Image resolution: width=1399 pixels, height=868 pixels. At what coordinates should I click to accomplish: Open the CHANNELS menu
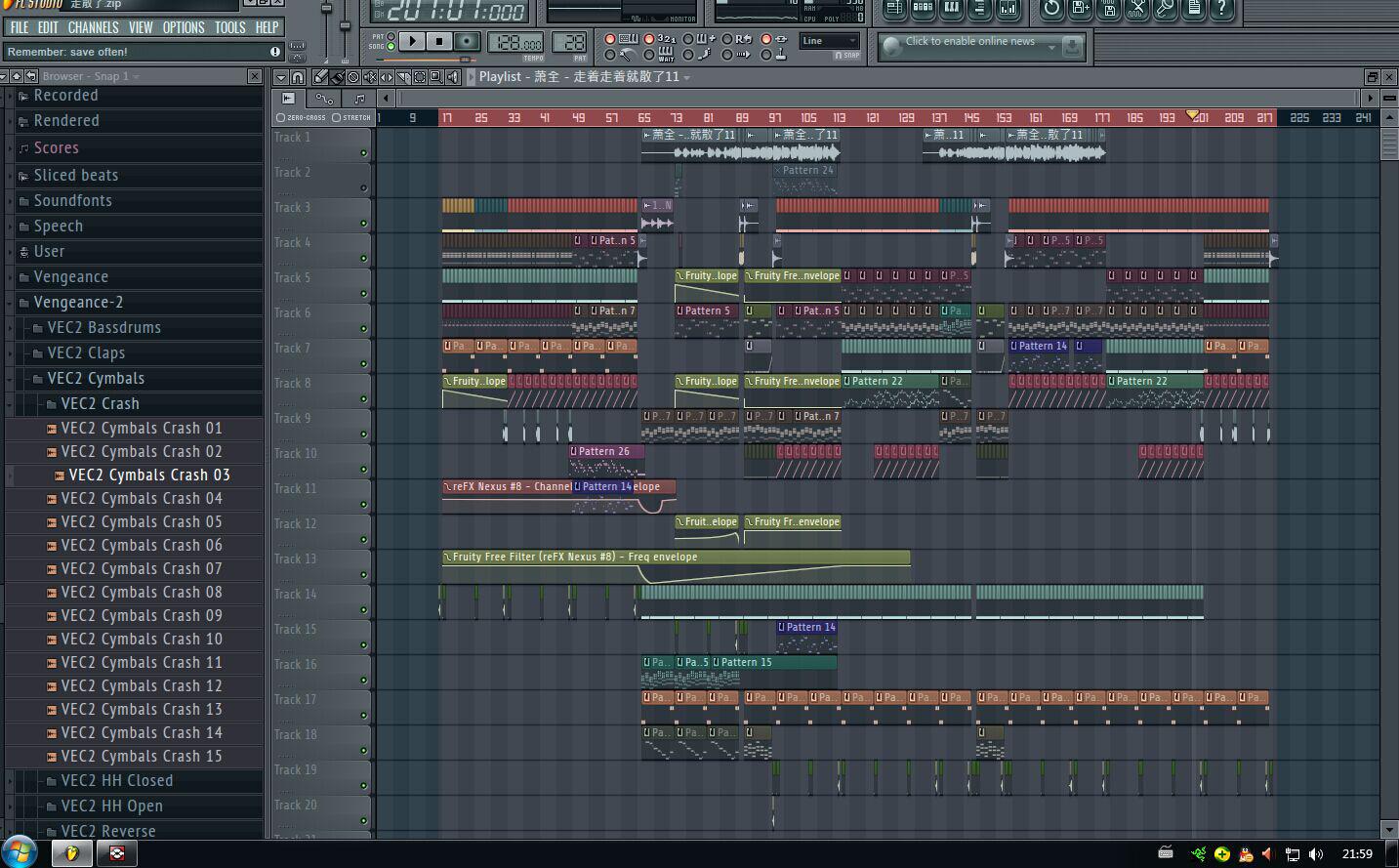coord(94,27)
